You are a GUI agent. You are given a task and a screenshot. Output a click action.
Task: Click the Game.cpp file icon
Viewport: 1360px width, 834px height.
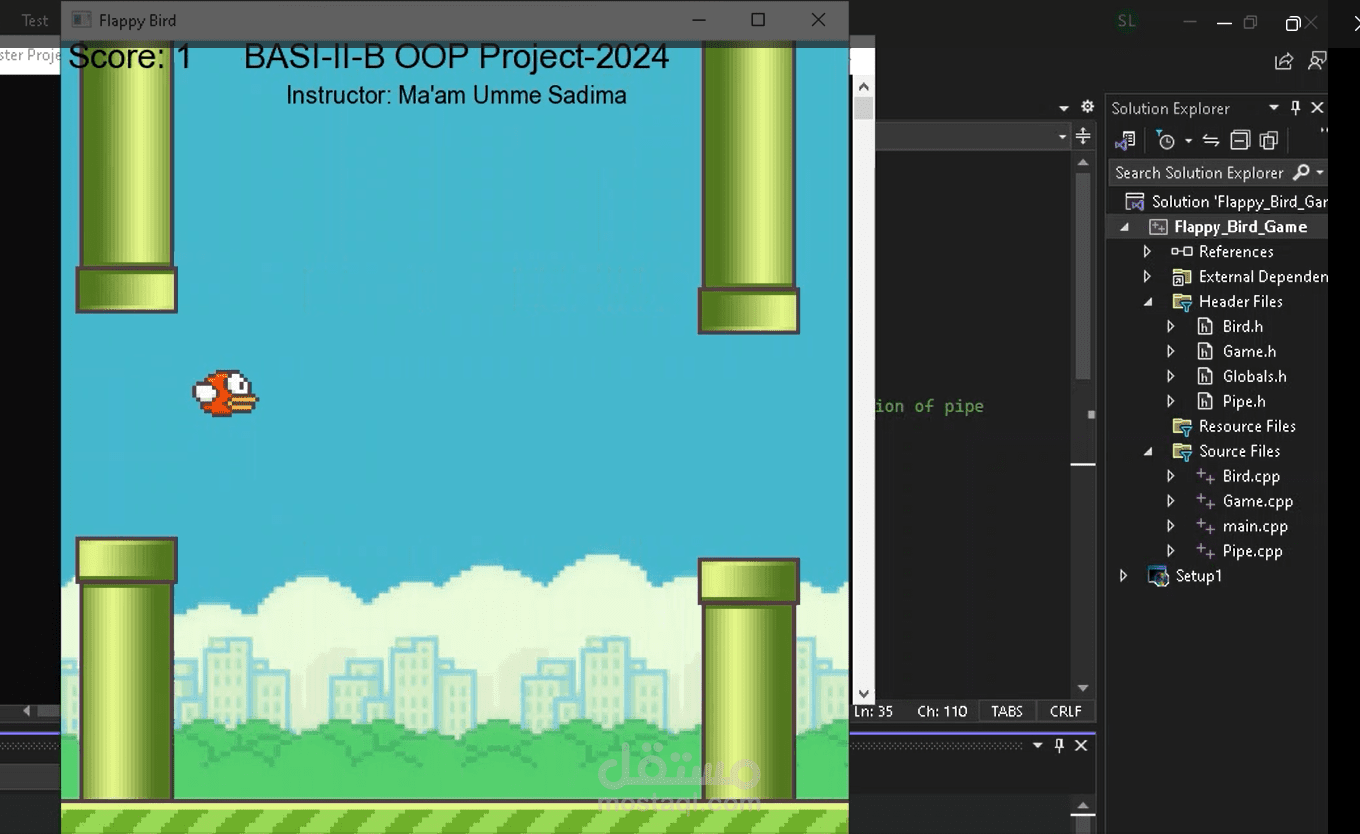pos(1205,501)
